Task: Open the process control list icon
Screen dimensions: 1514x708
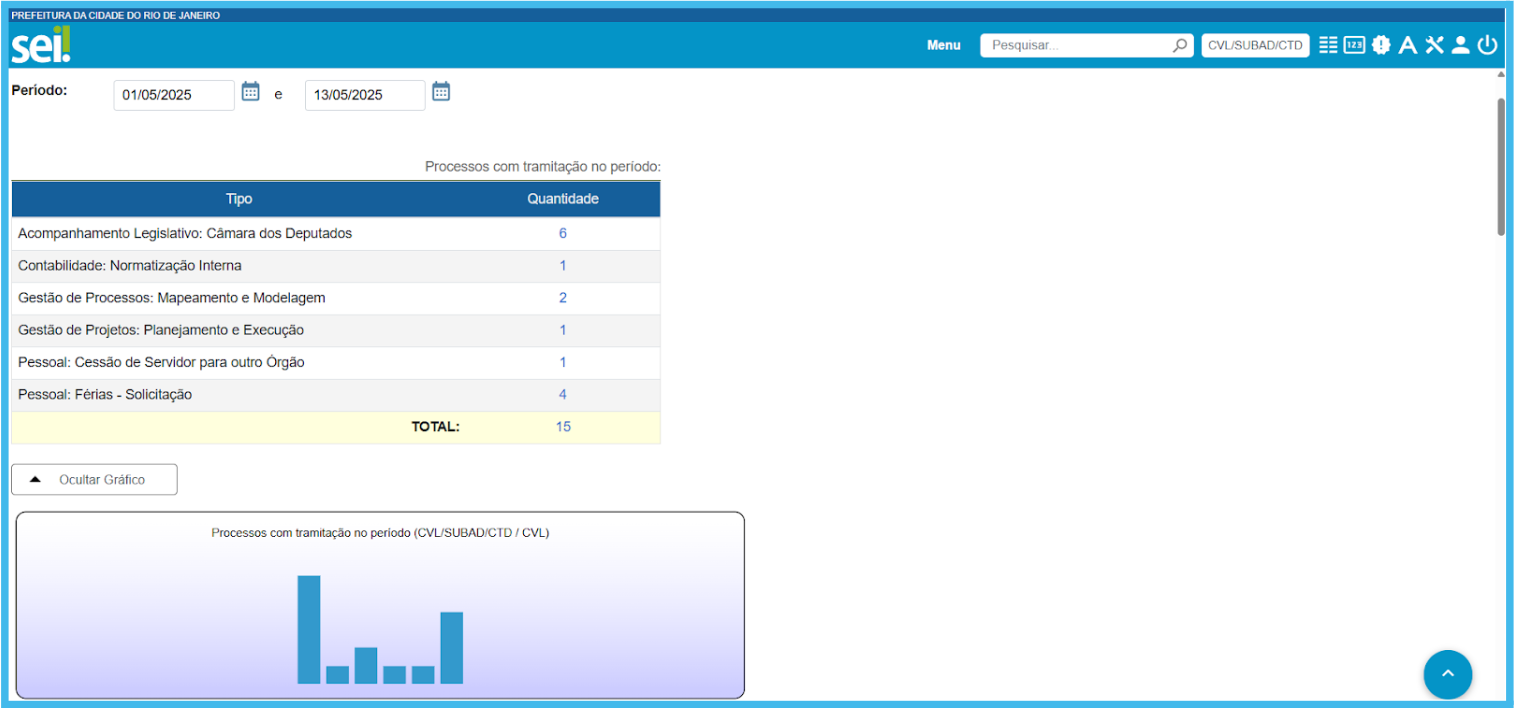Action: click(x=1328, y=45)
